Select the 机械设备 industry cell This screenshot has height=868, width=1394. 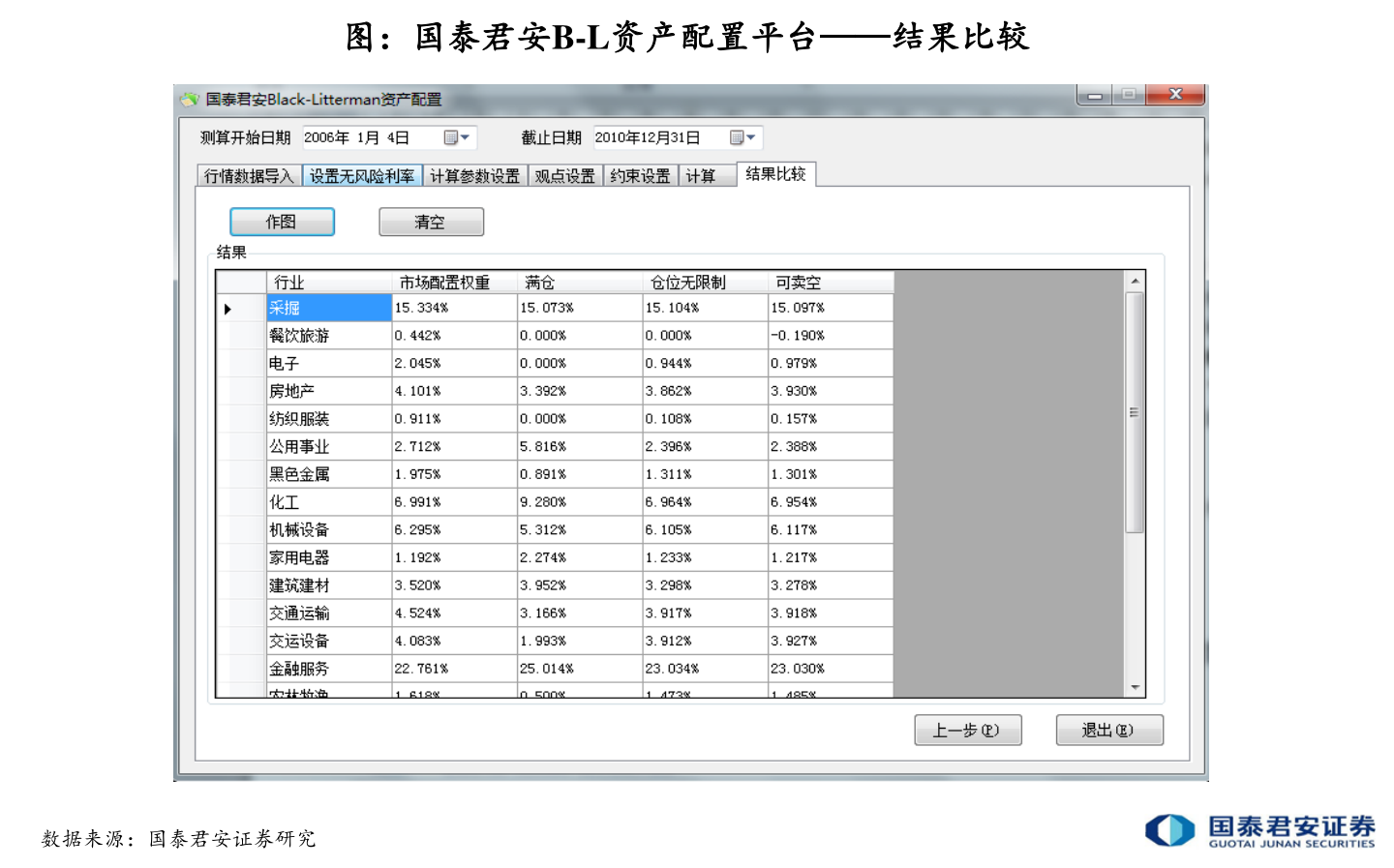(328, 530)
